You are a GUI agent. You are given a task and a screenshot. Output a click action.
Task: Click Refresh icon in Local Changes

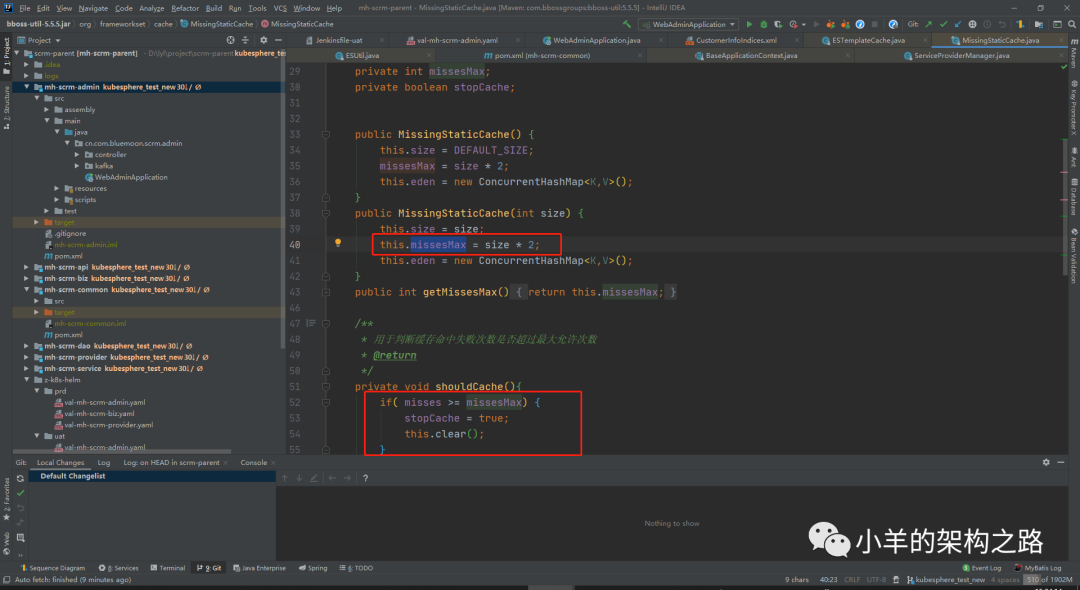pyautogui.click(x=20, y=478)
